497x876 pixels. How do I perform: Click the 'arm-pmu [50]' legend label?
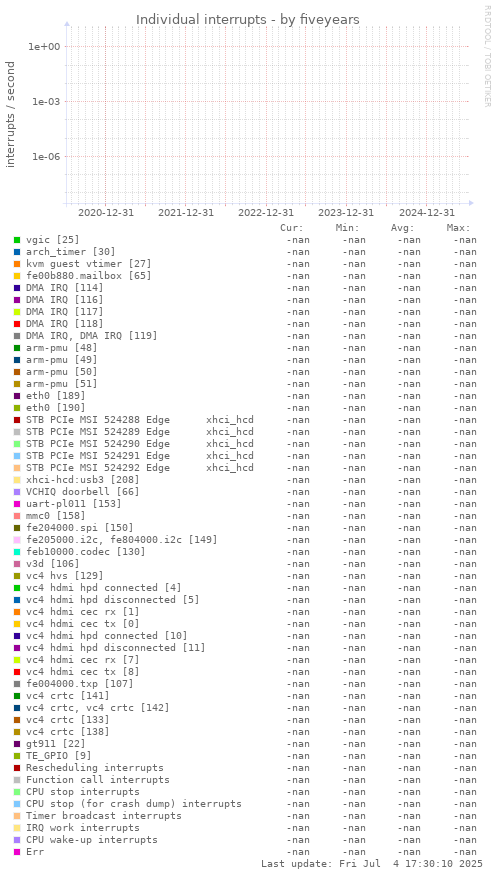61,372
